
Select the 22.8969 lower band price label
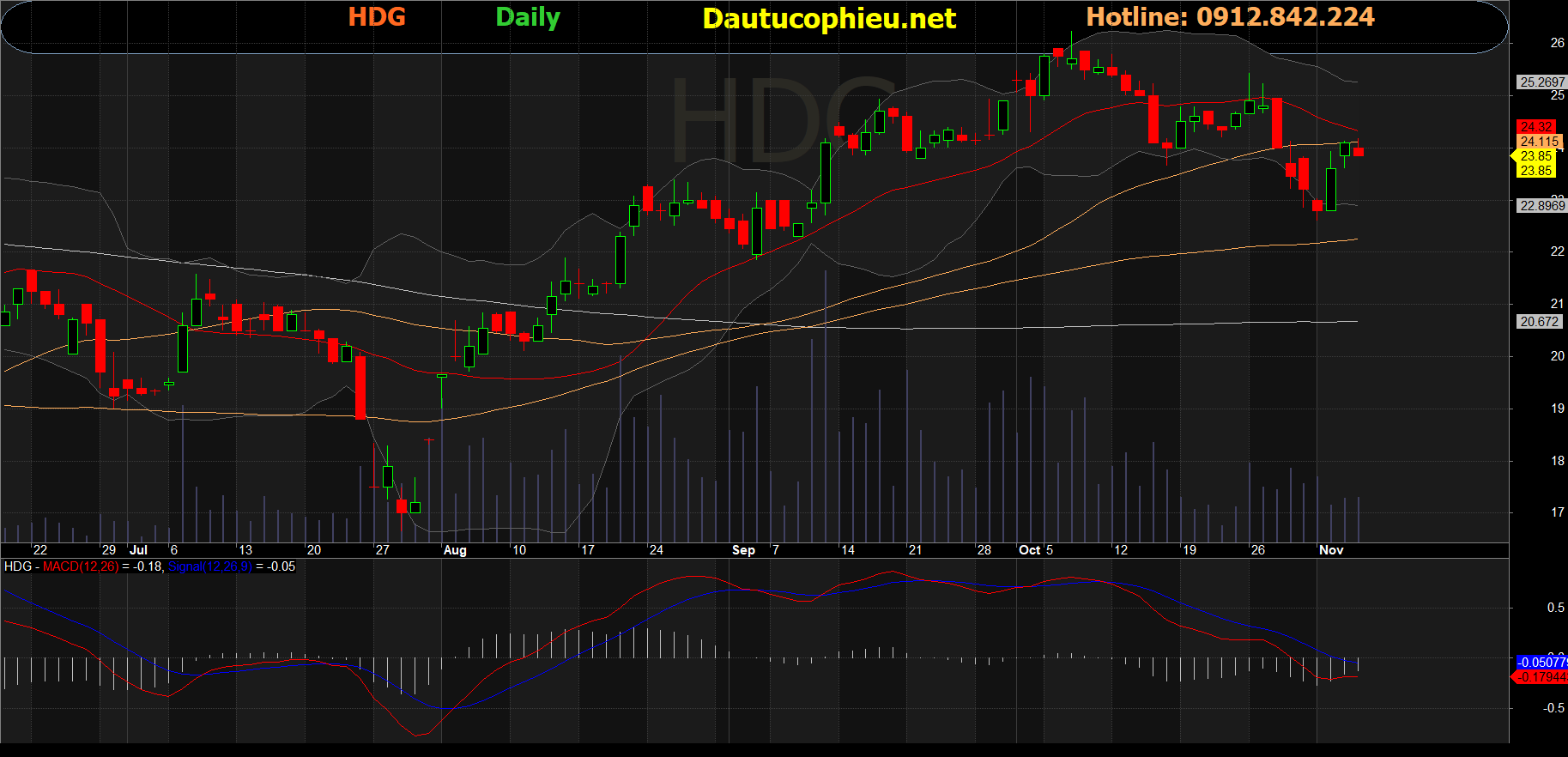(1541, 206)
